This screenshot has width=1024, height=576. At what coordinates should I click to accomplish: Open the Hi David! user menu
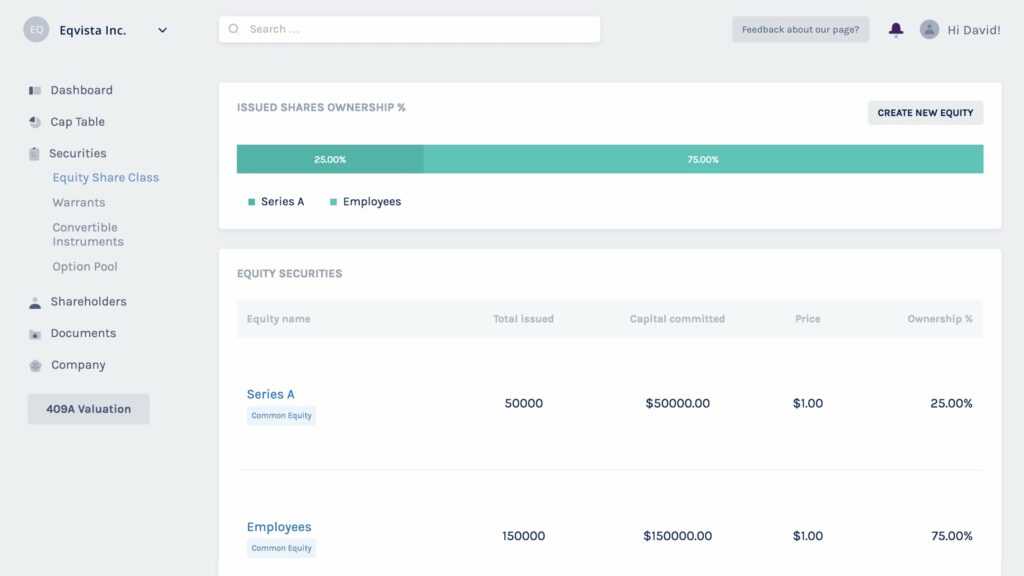pos(973,30)
